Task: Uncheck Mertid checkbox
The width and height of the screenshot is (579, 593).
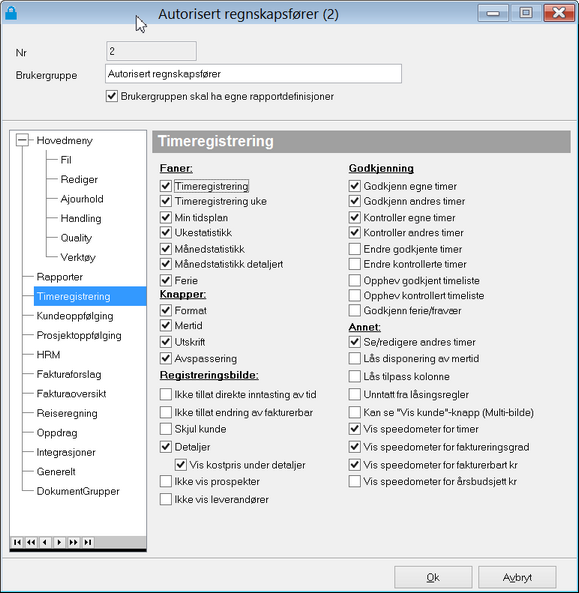Action: 166,326
